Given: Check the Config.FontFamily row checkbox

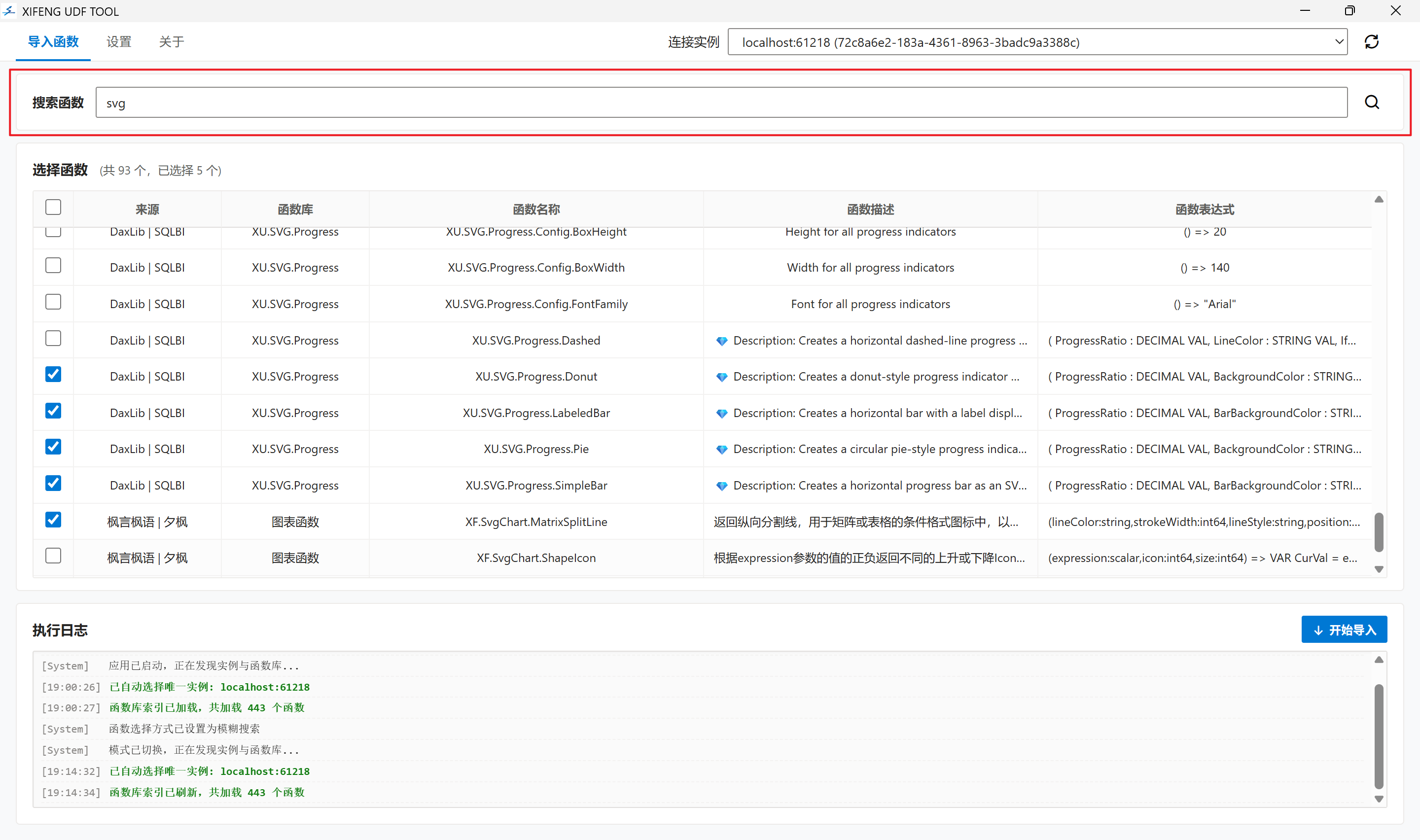Looking at the screenshot, I should pyautogui.click(x=53, y=302).
